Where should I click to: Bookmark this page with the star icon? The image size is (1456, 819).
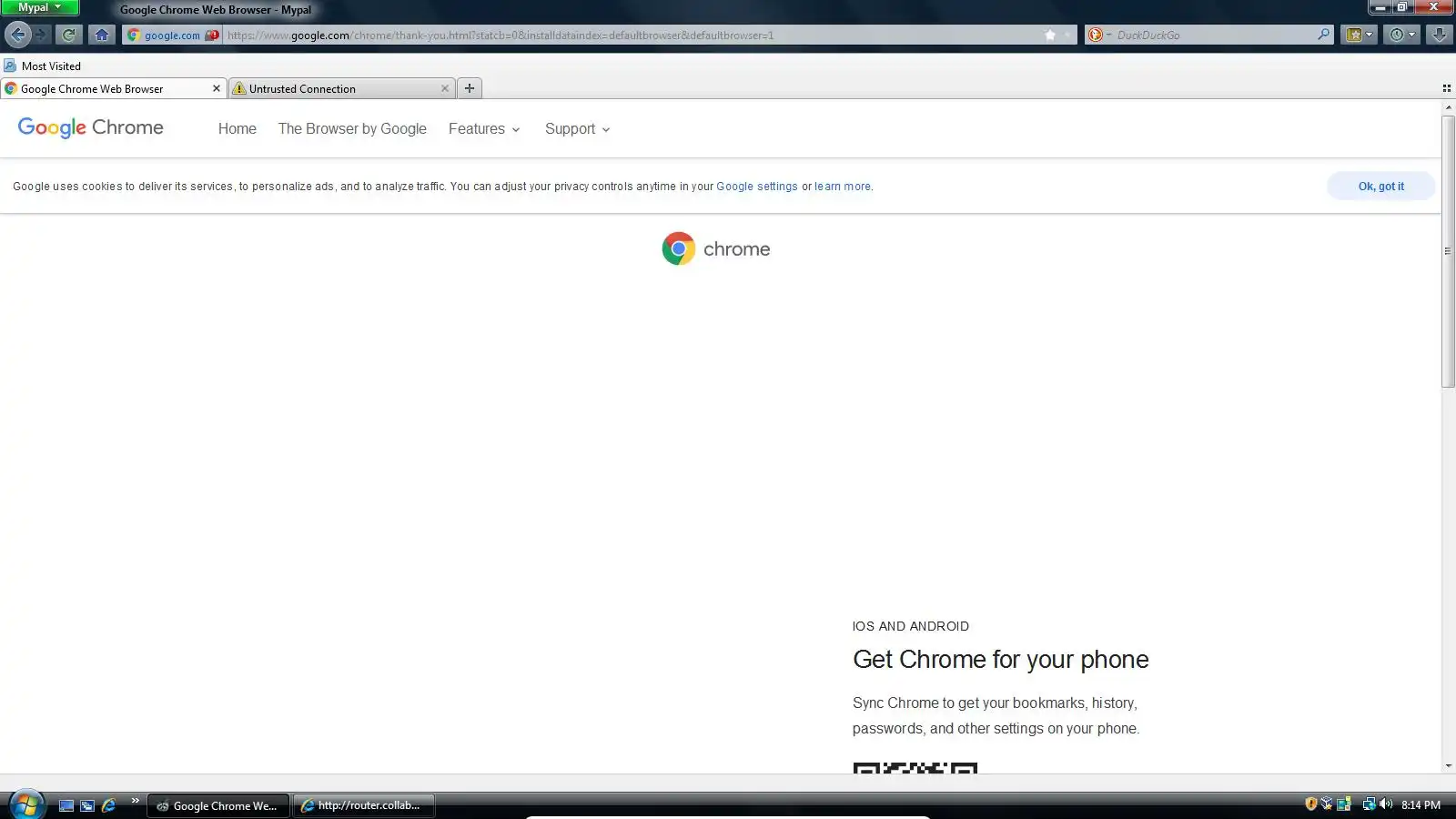coord(1050,35)
